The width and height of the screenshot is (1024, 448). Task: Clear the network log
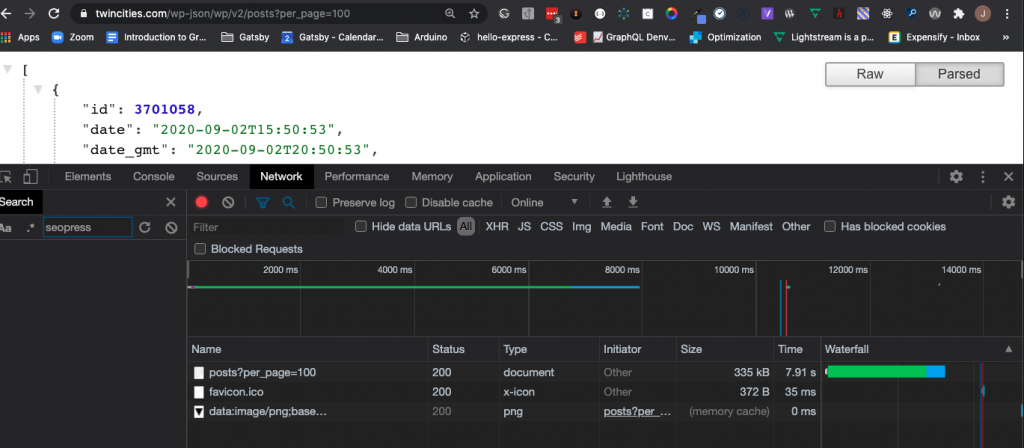point(228,202)
